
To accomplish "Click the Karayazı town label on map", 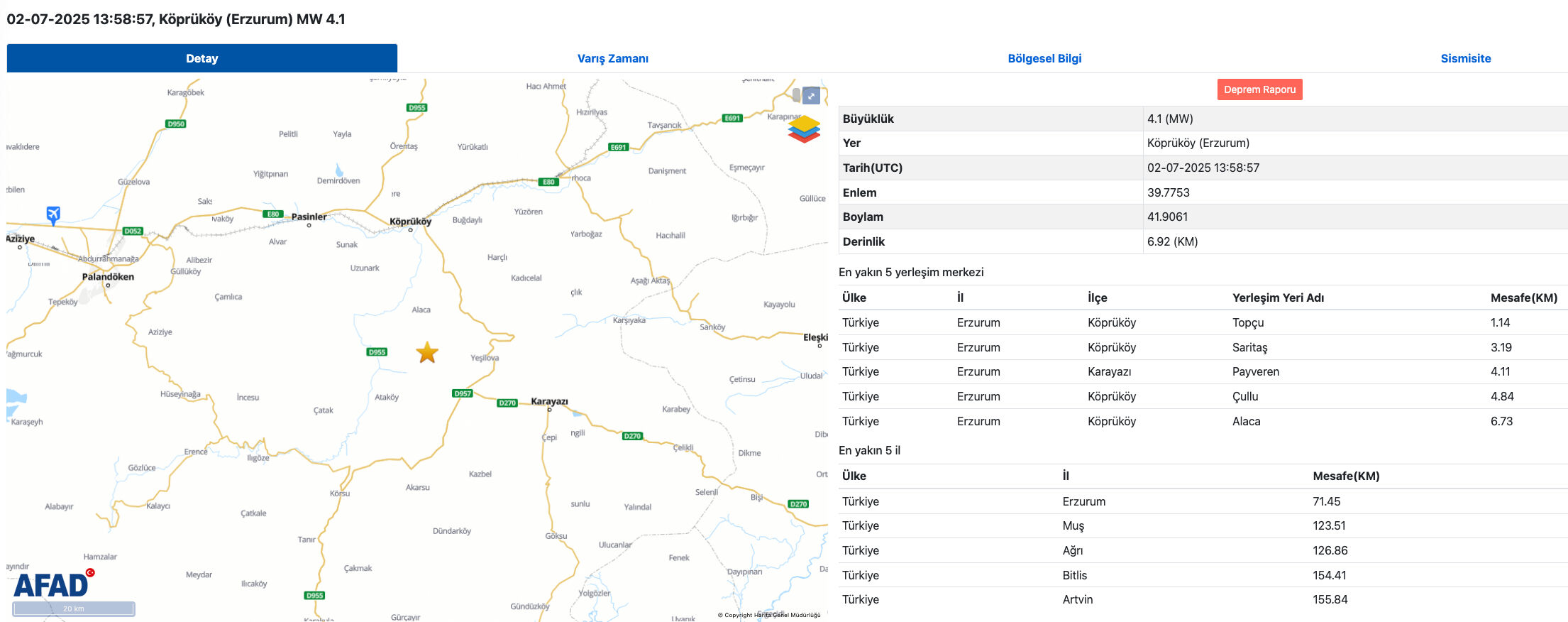I will [x=549, y=401].
